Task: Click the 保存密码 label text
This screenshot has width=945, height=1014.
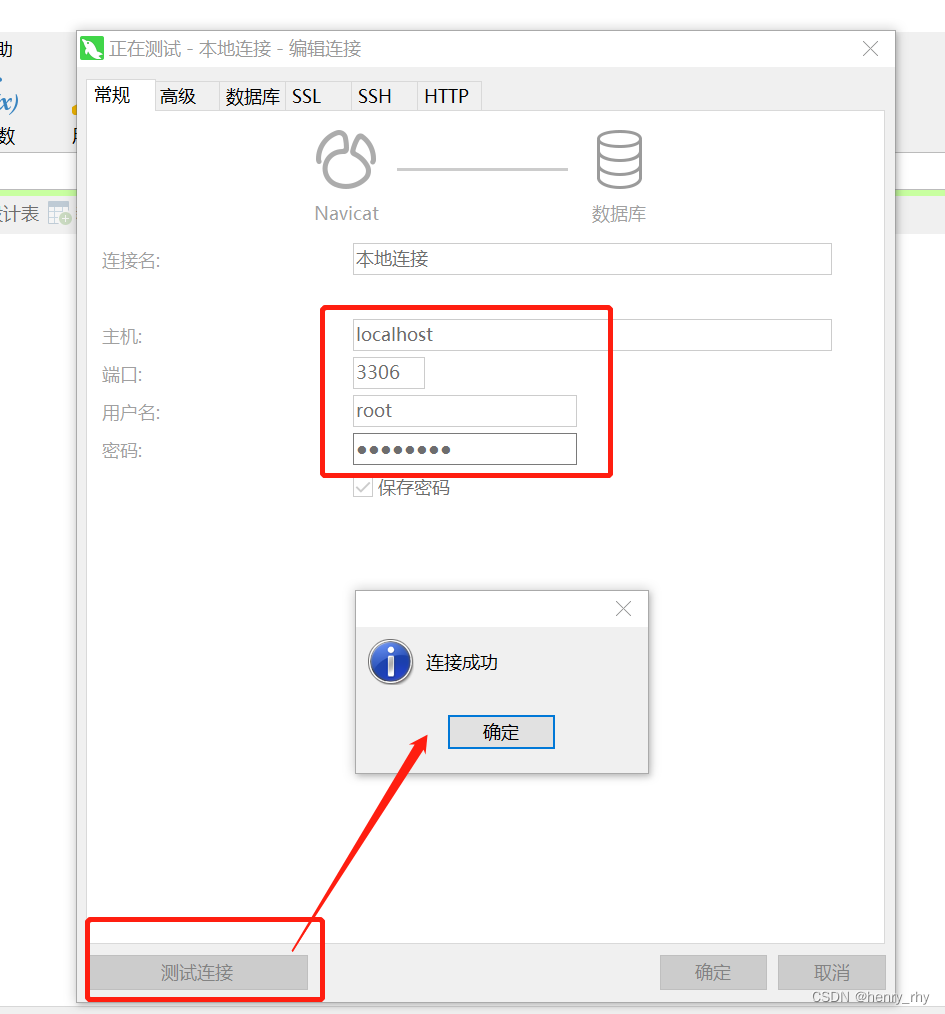Action: pyautogui.click(x=414, y=488)
